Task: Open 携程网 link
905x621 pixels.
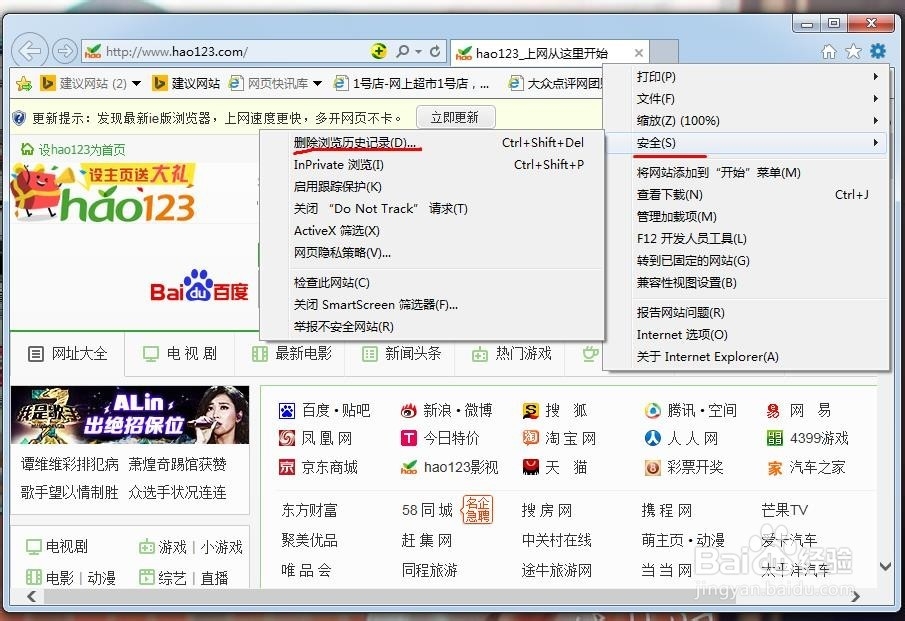Action: [x=667, y=510]
